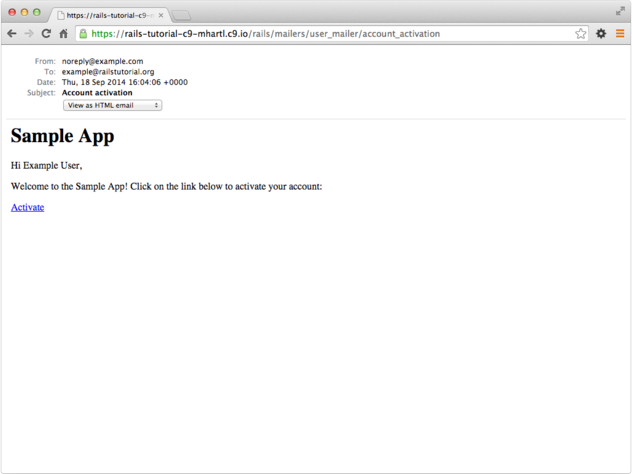Bookmark this page with the star icon
Screen dimensions: 632x474
(x=580, y=34)
